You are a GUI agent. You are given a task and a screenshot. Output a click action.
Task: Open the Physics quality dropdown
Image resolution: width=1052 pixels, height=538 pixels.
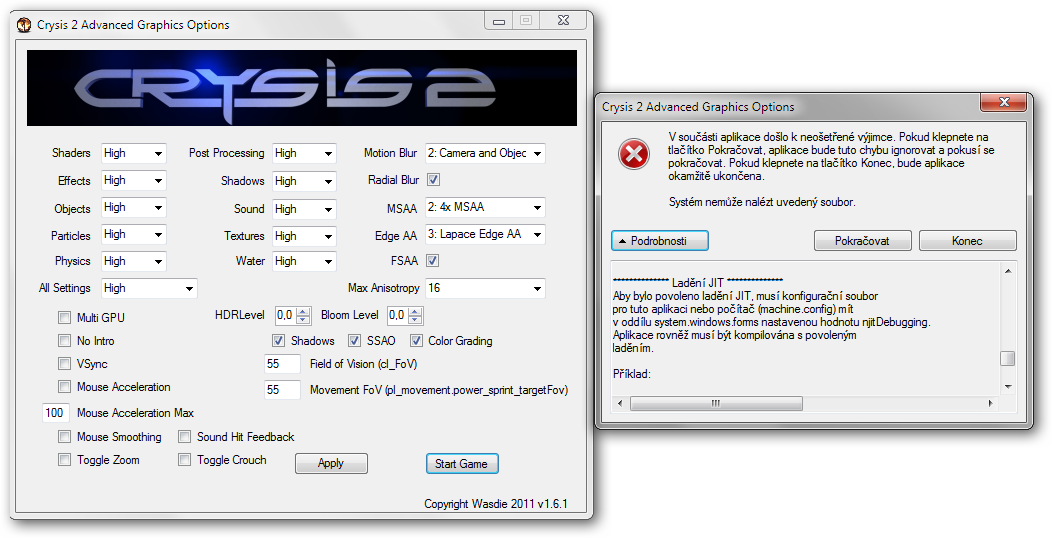(134, 261)
